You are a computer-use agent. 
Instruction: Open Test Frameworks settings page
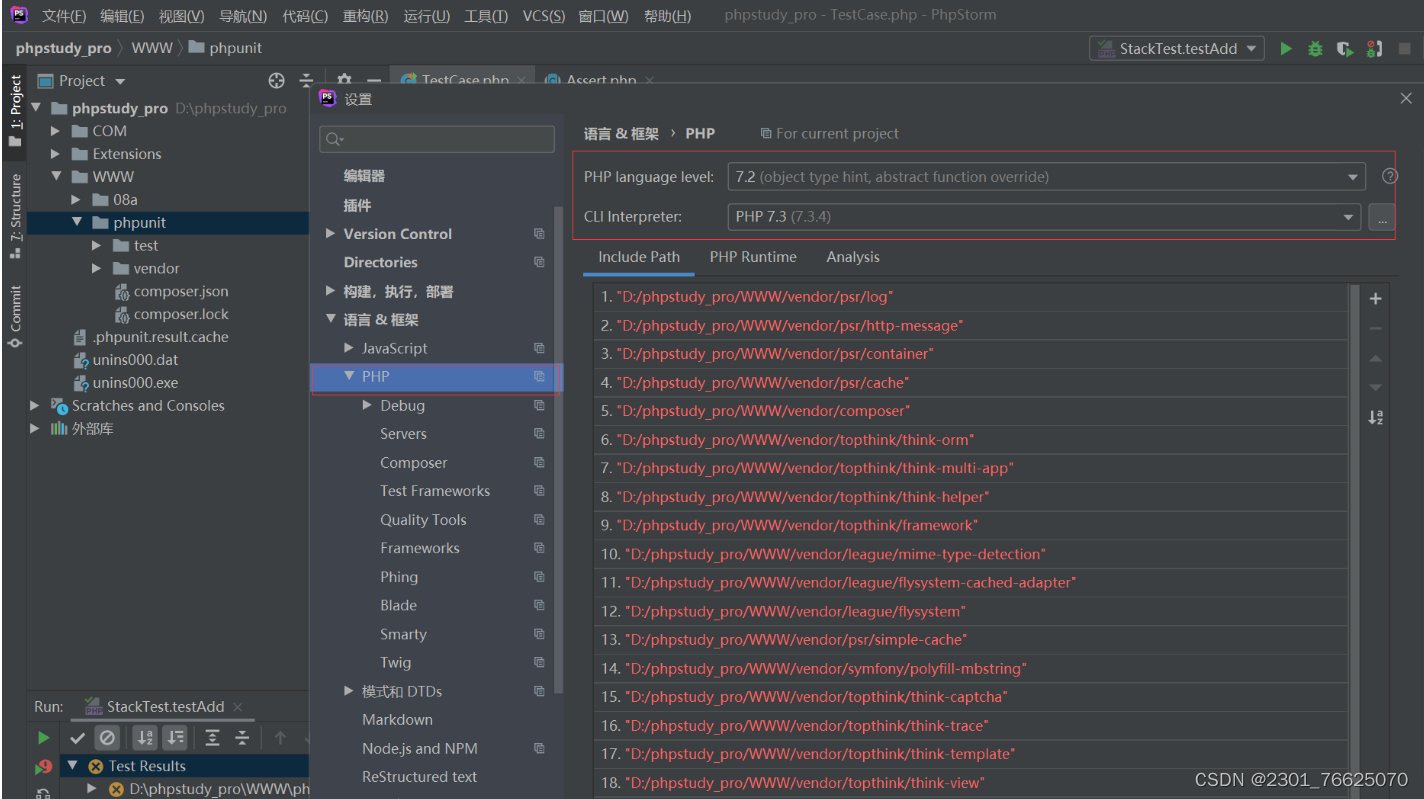coord(435,491)
